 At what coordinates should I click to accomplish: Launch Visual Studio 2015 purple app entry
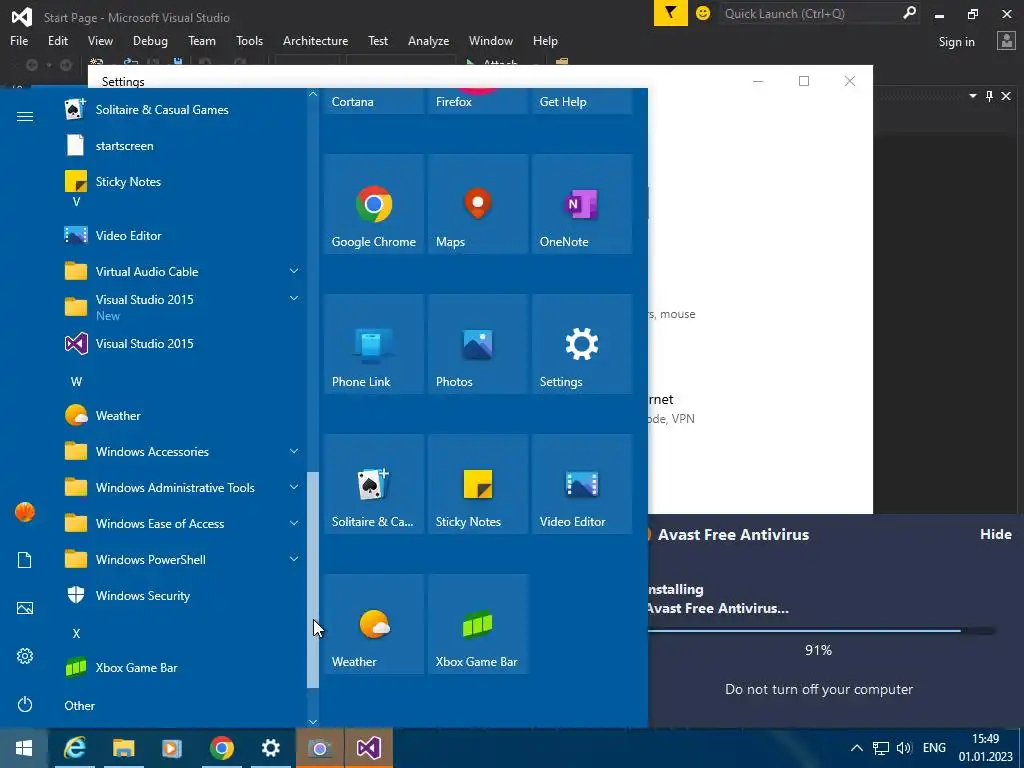182,344
